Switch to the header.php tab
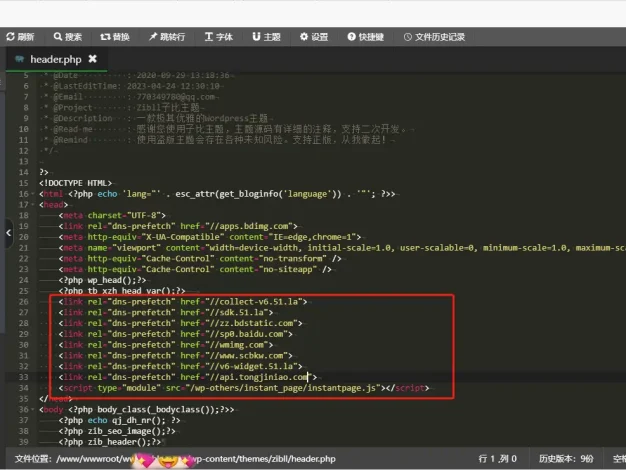Screen dimensions: 626x470 coord(55,59)
